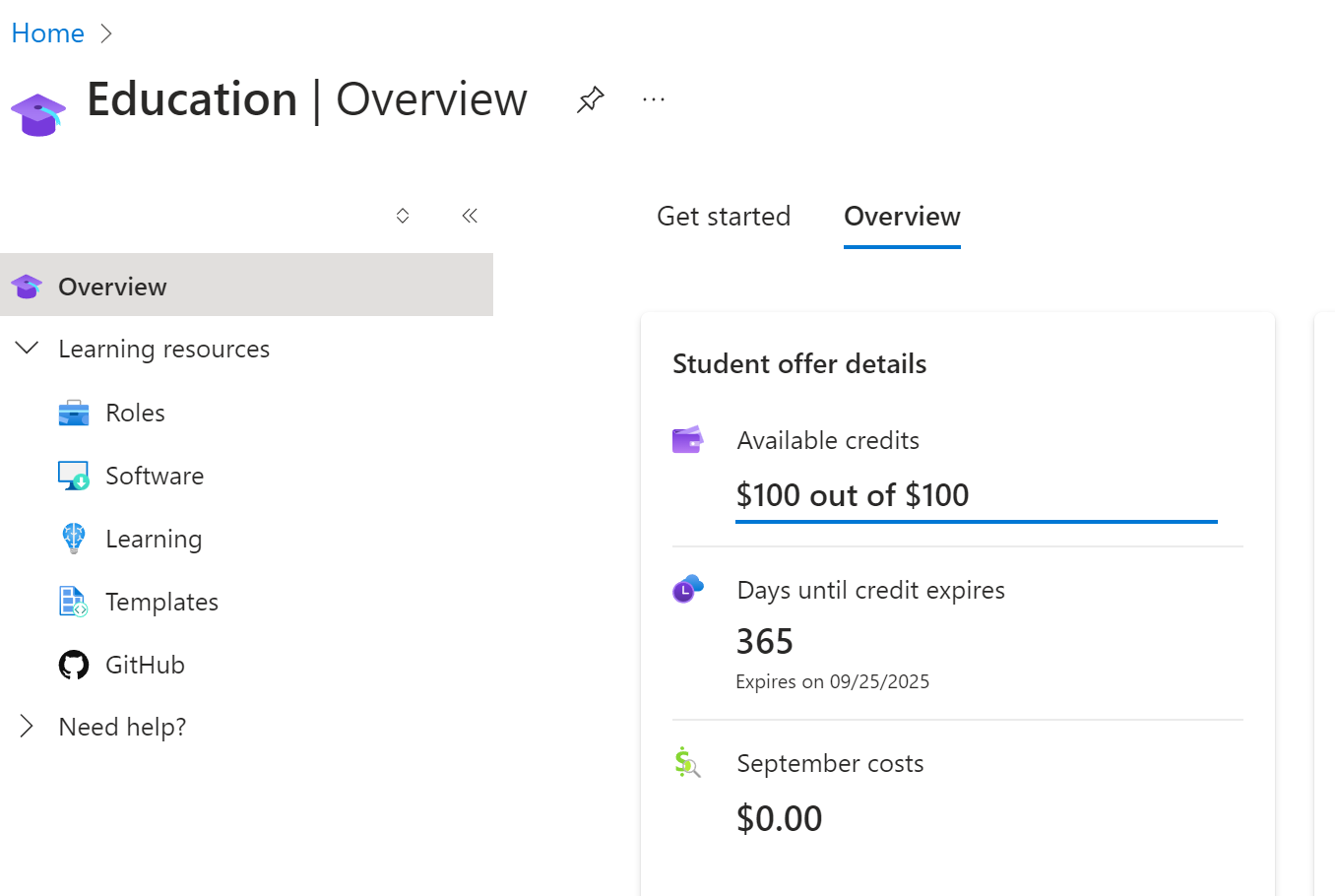Click the Templates document icon

pyautogui.click(x=74, y=602)
